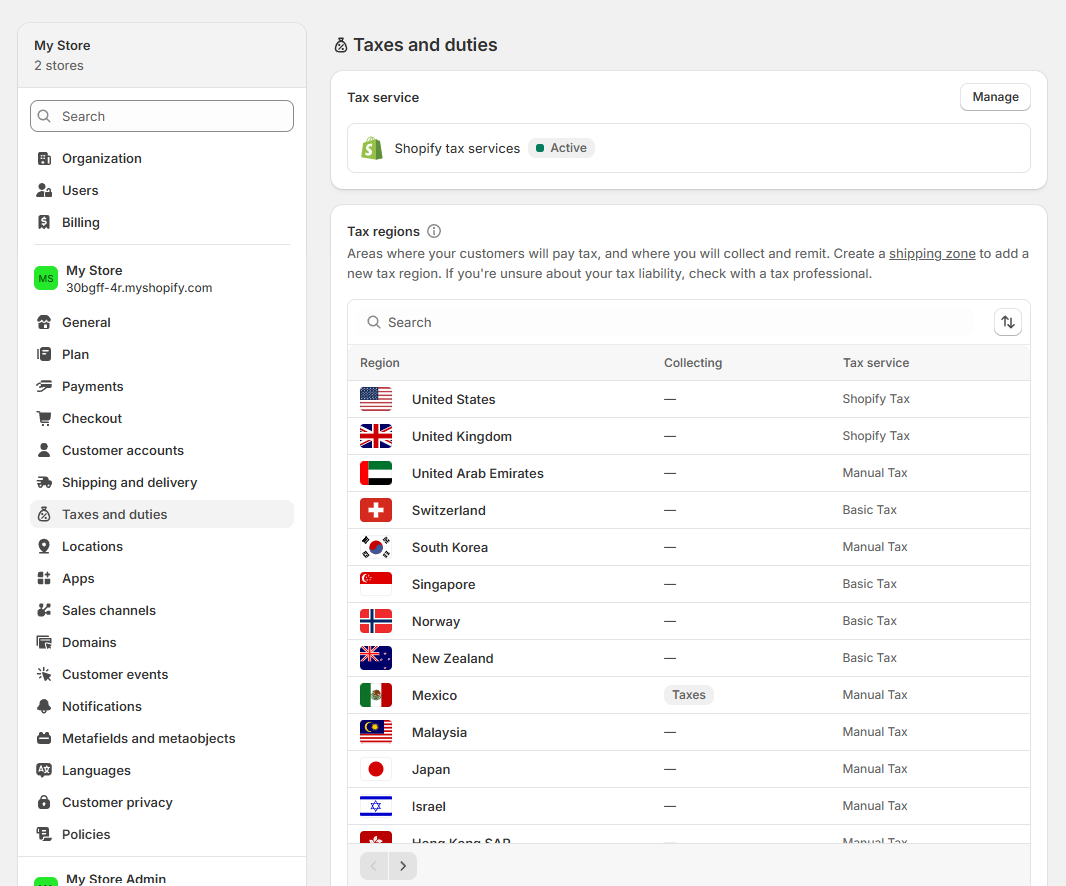
Task: Click the Mexico flag icon
Action: pyautogui.click(x=376, y=695)
